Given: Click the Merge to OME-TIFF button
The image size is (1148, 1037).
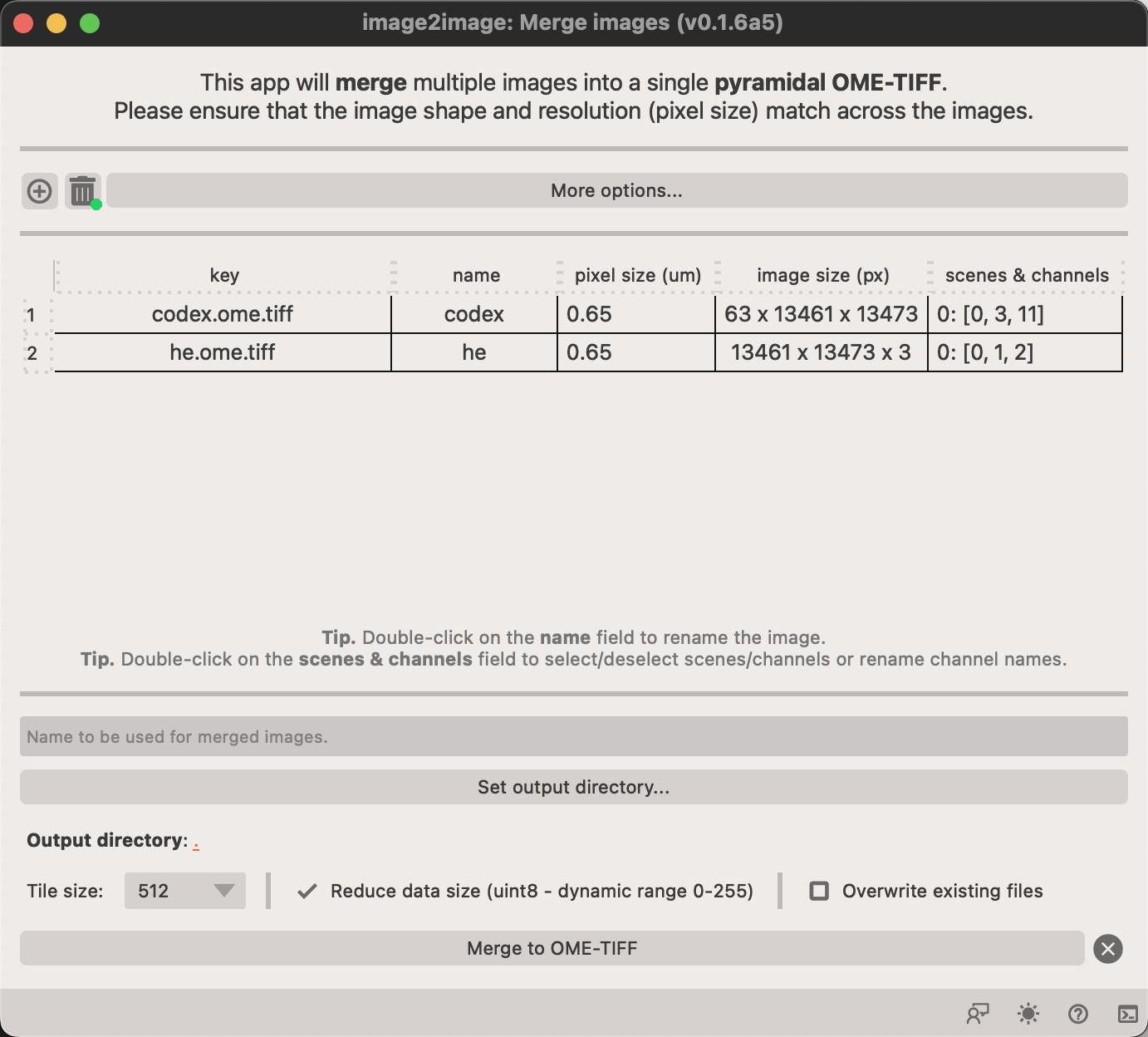Looking at the screenshot, I should coord(553,948).
